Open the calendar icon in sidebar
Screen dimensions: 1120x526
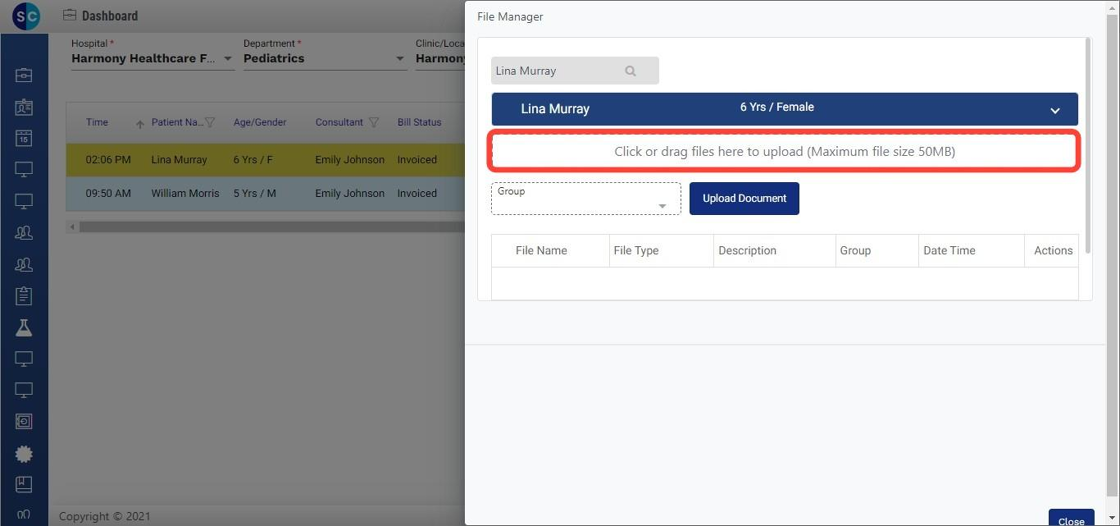point(24,139)
